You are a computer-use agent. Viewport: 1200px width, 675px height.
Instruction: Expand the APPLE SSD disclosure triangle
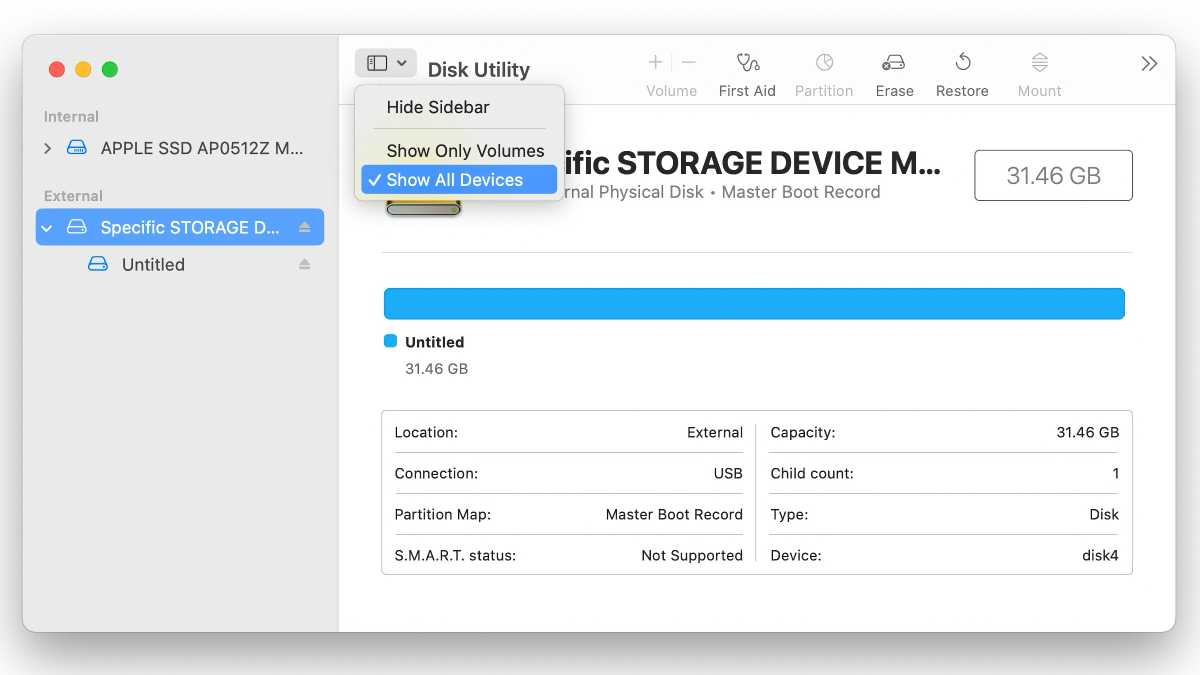coord(46,148)
